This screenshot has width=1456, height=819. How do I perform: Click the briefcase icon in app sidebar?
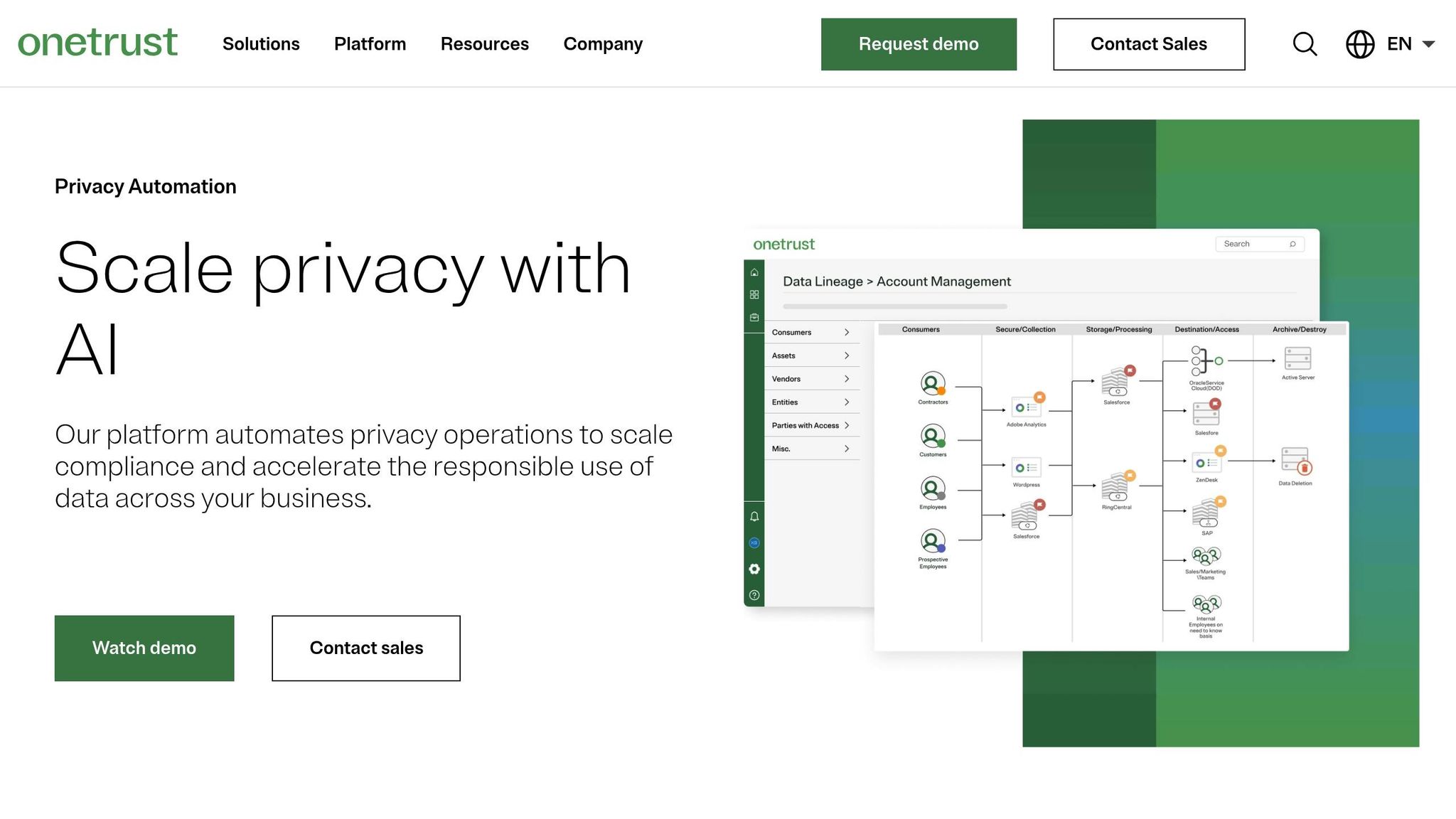click(x=754, y=317)
